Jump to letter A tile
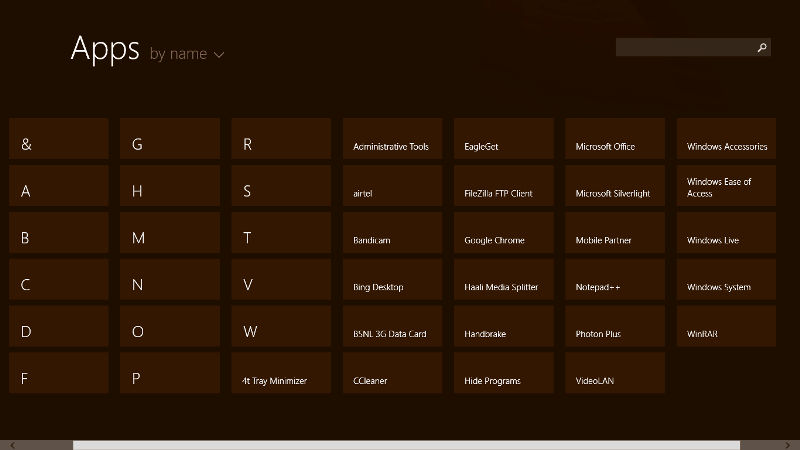 (59, 186)
